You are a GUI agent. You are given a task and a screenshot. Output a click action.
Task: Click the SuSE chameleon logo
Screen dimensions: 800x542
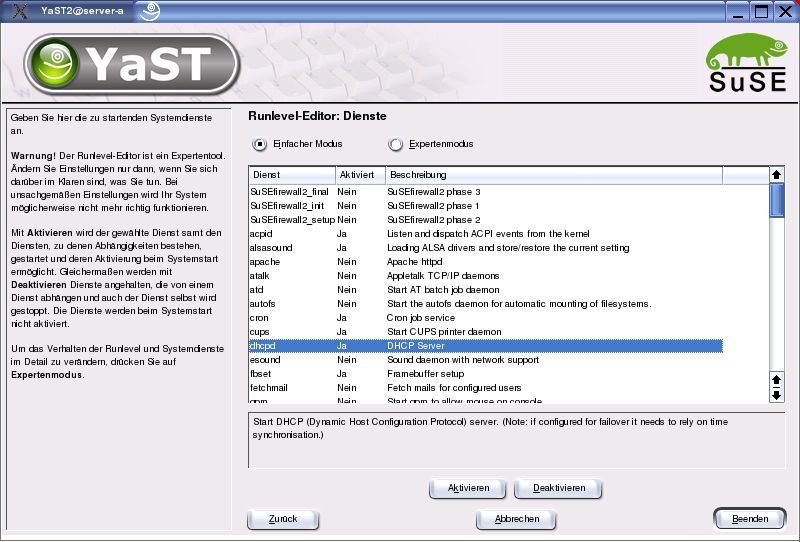(747, 63)
